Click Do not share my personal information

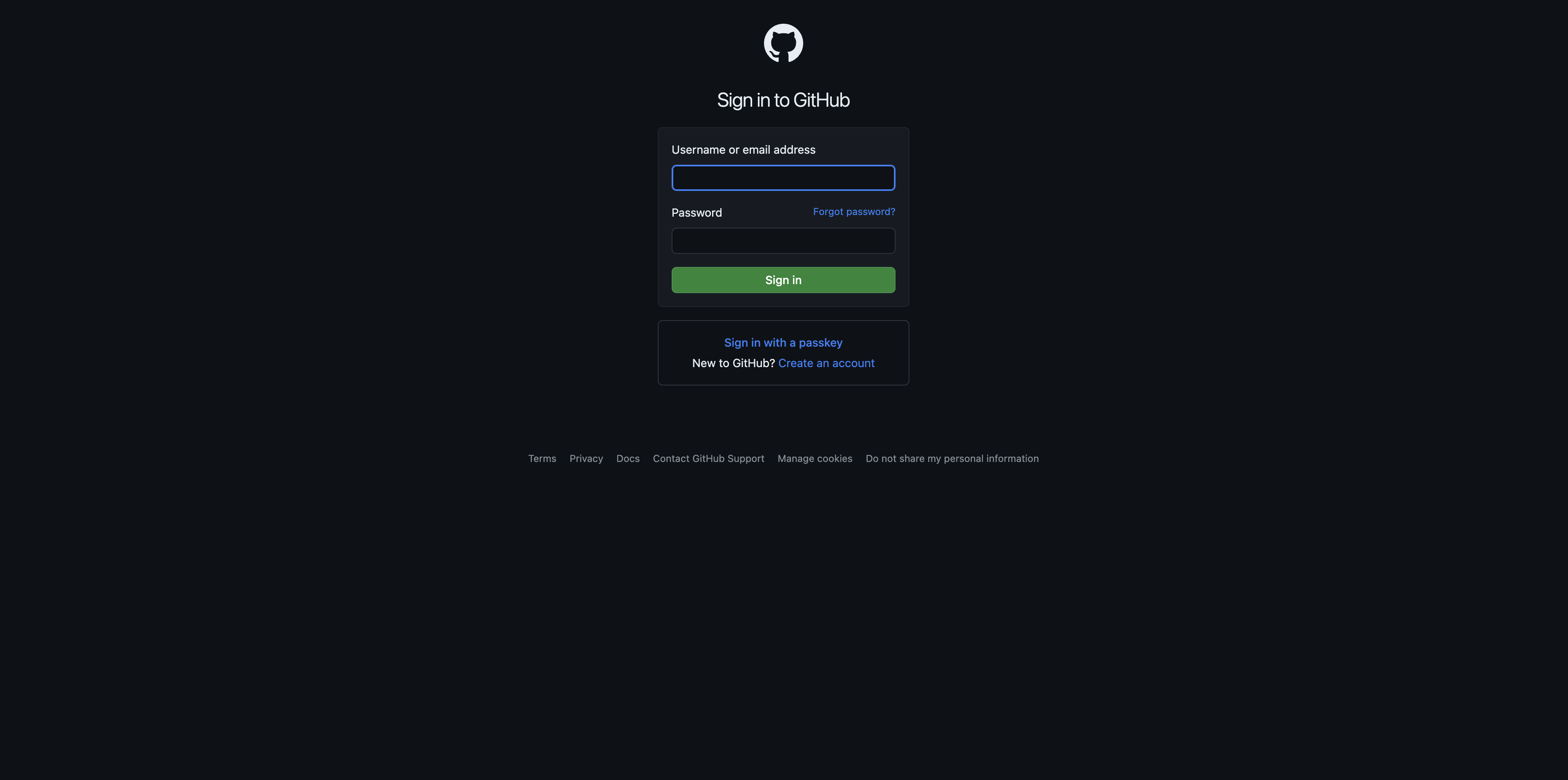pyautogui.click(x=952, y=459)
